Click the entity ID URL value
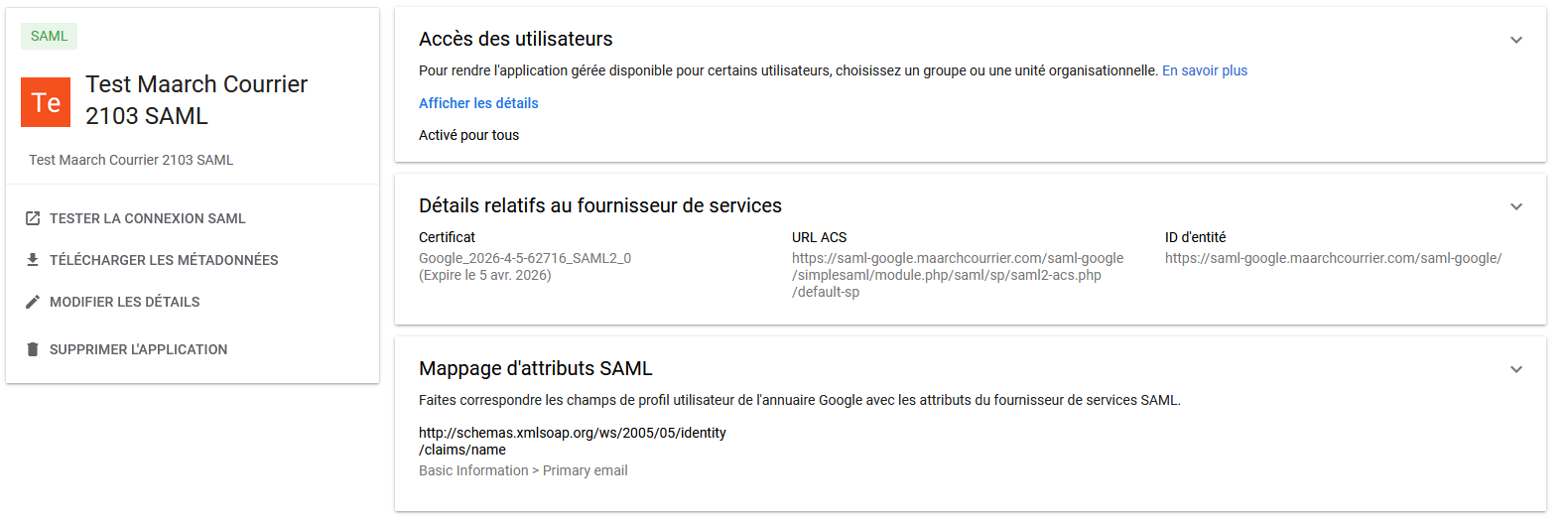 point(1333,258)
